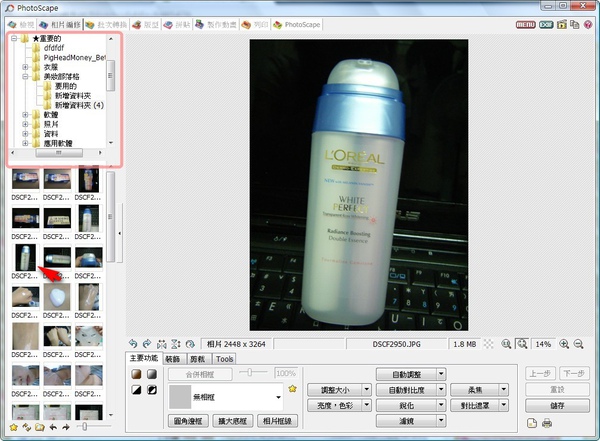Expand the 照片 folder node
The width and height of the screenshot is (600, 441).
click(x=25, y=124)
